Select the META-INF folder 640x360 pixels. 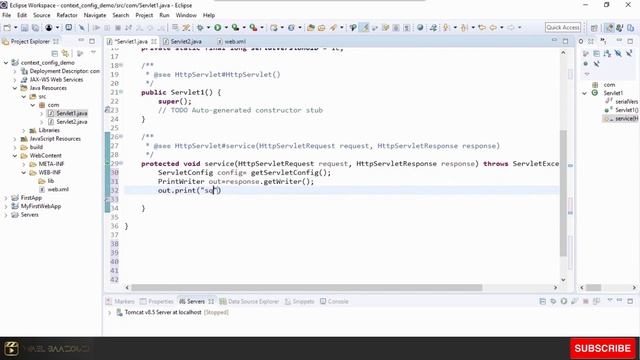[x=47, y=164]
